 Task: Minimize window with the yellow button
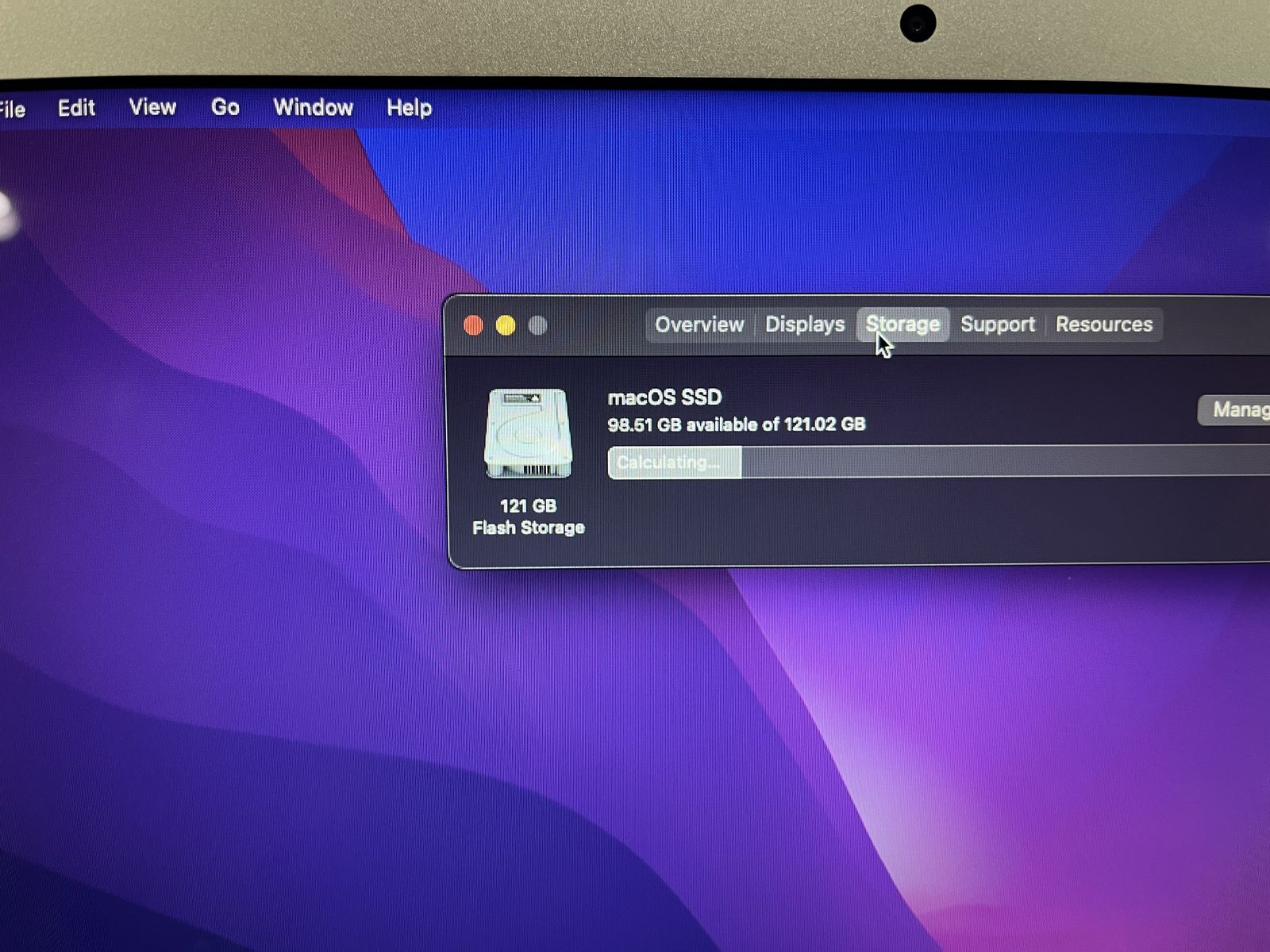(506, 325)
